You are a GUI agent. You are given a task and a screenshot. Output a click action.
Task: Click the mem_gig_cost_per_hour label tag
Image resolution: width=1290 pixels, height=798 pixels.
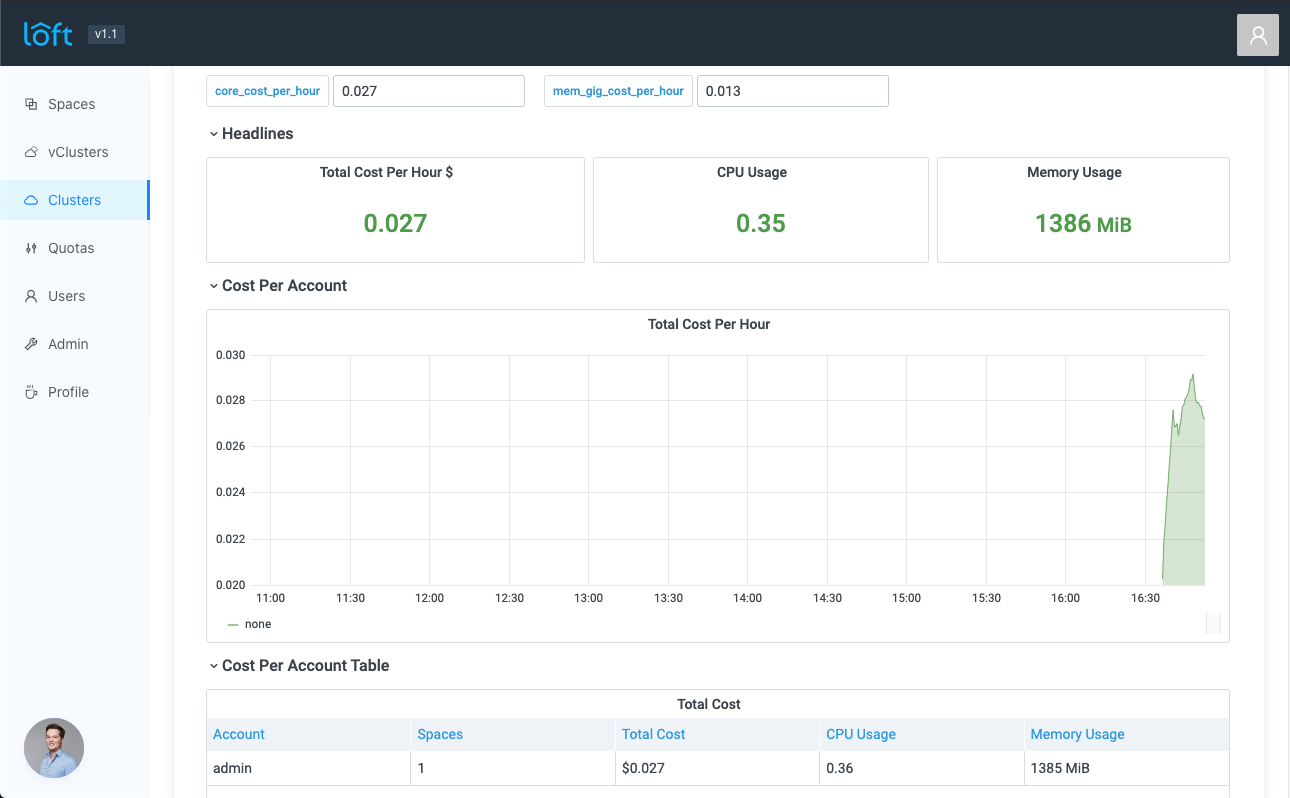(618, 91)
